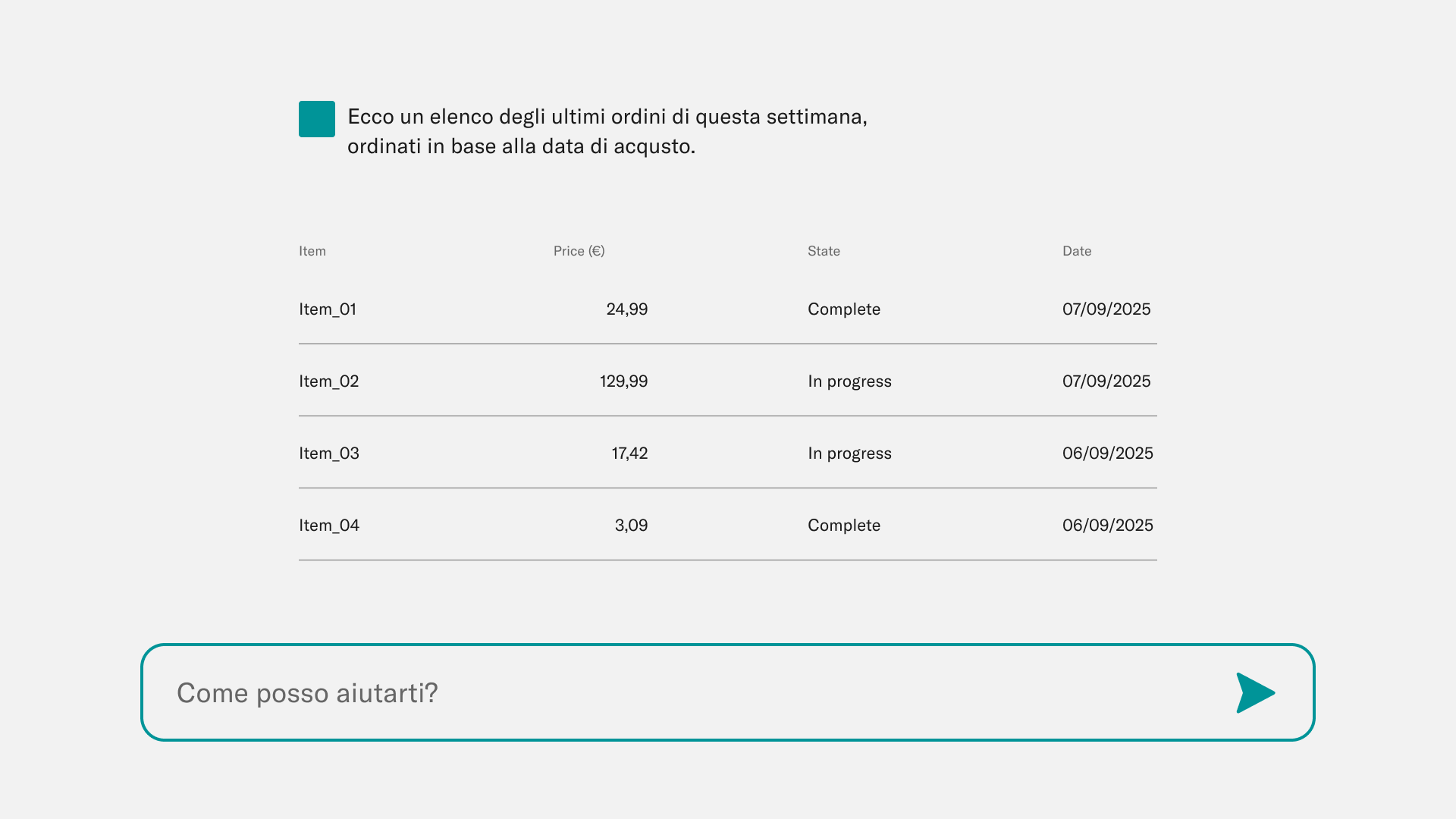
Task: Sort by the Price (€) column header
Action: coord(579,251)
